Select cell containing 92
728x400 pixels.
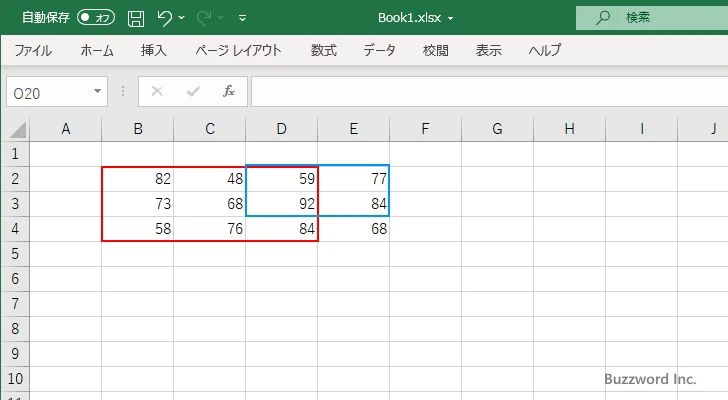282,204
